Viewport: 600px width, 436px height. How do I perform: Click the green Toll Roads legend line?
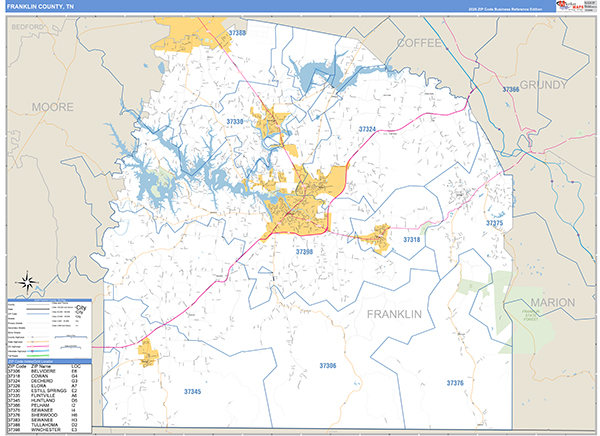click(x=39, y=356)
